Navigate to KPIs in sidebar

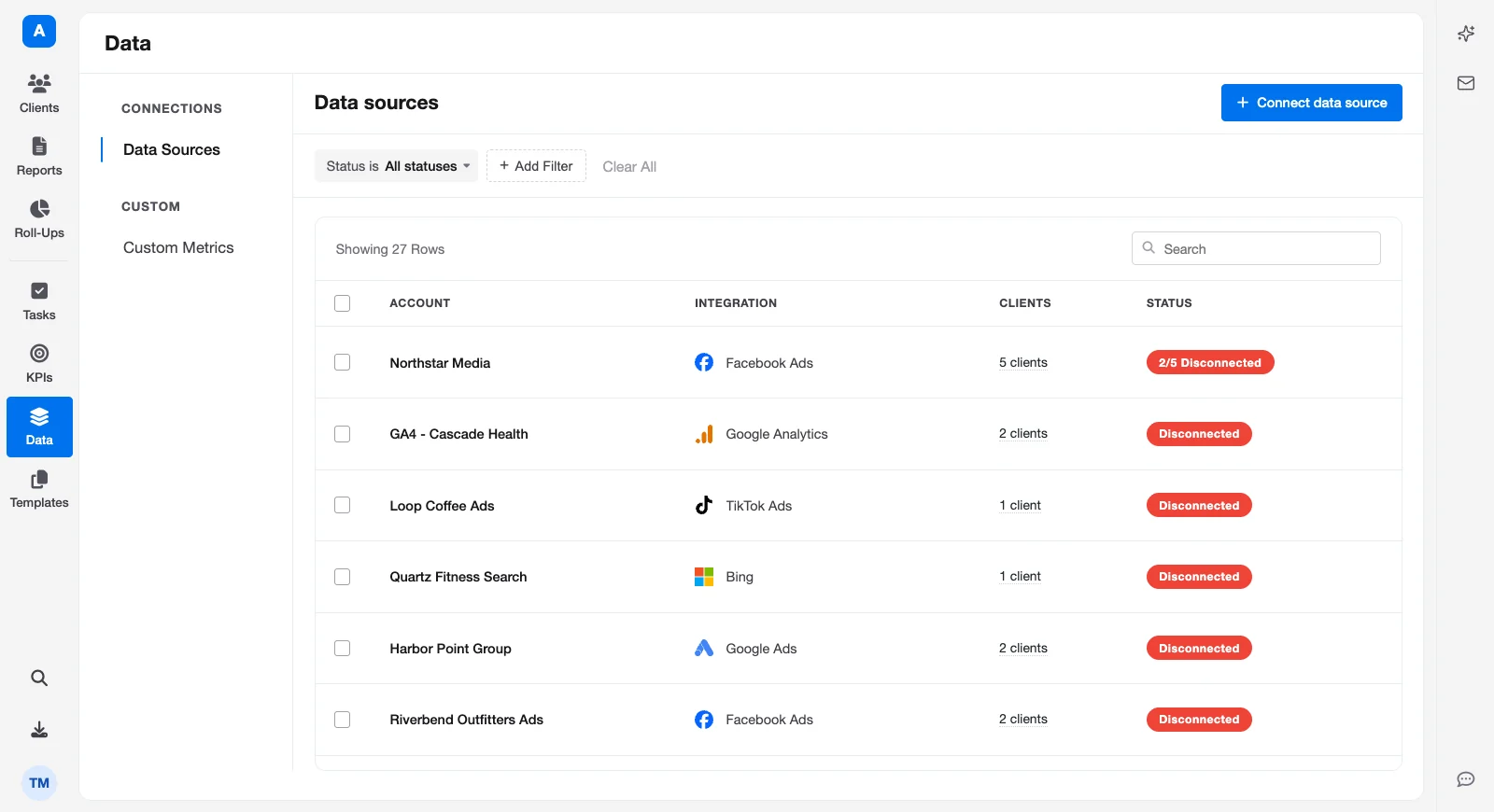(39, 363)
